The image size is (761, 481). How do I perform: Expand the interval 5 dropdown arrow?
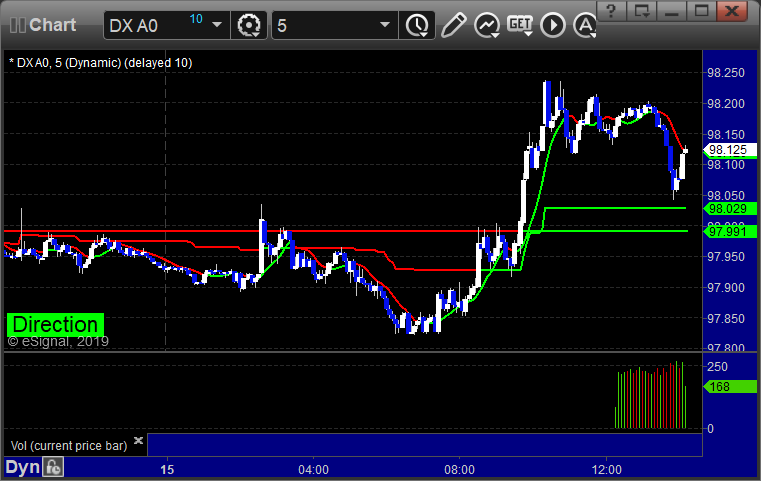[384, 25]
